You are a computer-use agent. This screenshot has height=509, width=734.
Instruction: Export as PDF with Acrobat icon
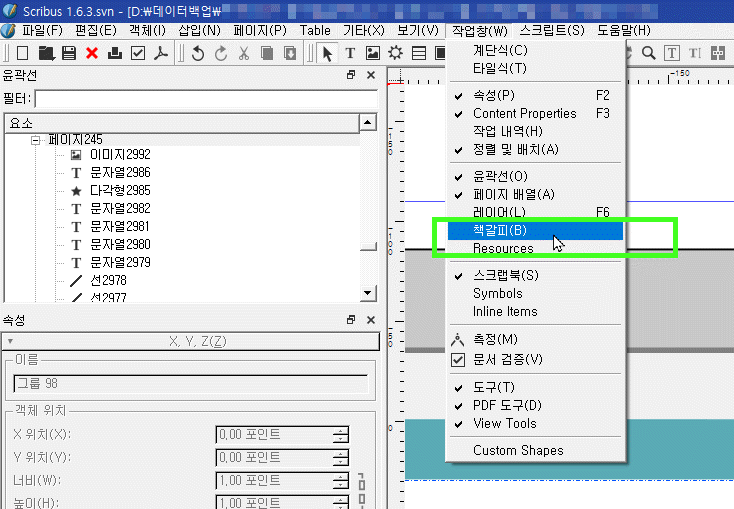161,53
